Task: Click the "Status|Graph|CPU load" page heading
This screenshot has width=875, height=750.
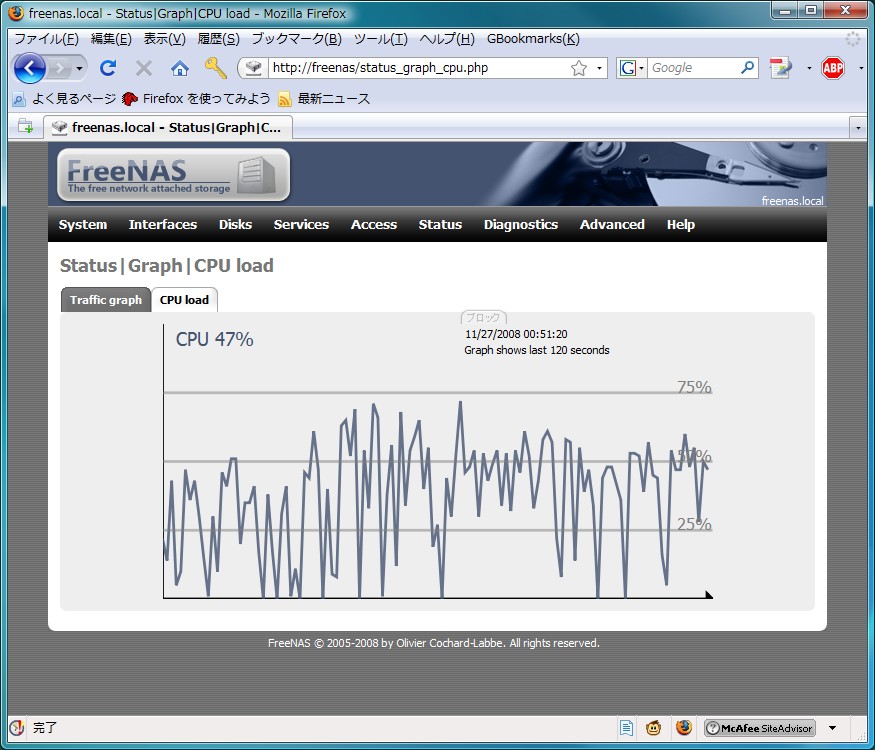Action: coord(167,266)
